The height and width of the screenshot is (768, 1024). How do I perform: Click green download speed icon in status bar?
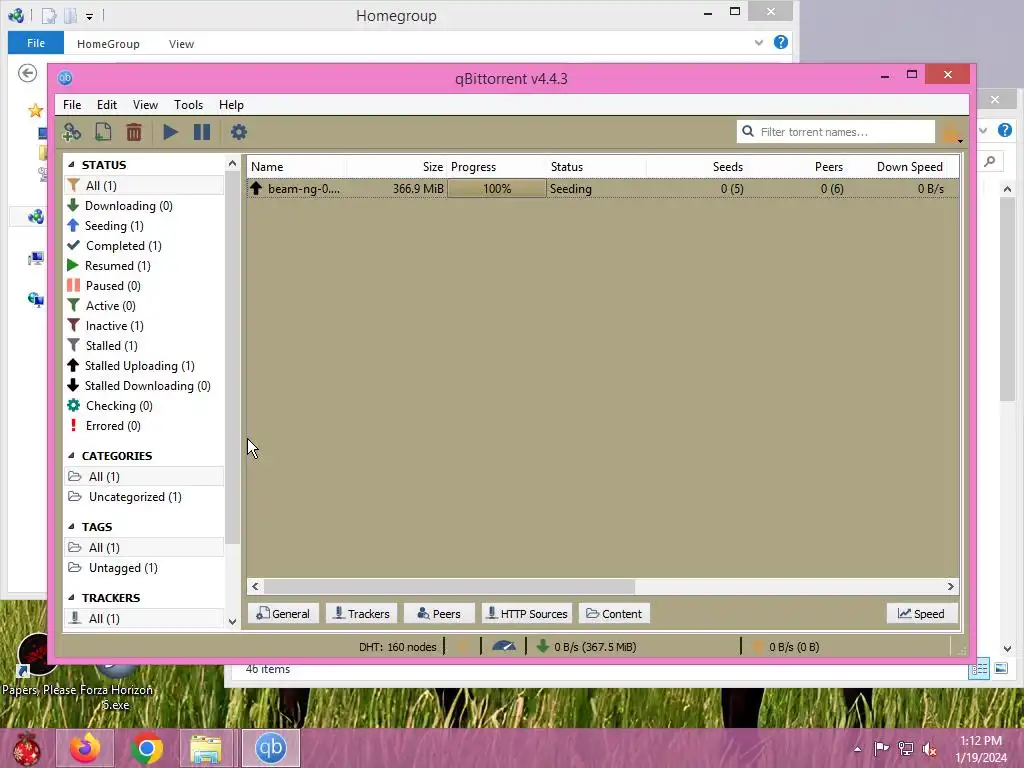pyautogui.click(x=542, y=647)
